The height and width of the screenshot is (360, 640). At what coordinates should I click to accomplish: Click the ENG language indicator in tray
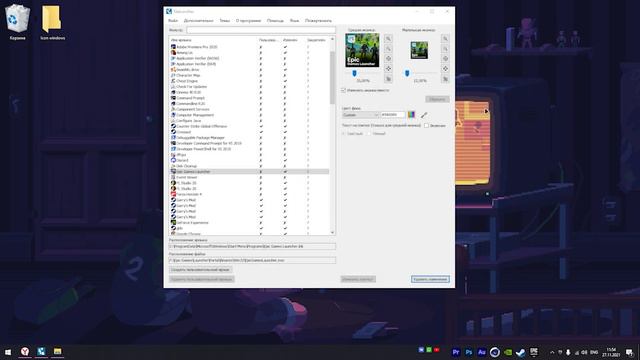coord(594,352)
